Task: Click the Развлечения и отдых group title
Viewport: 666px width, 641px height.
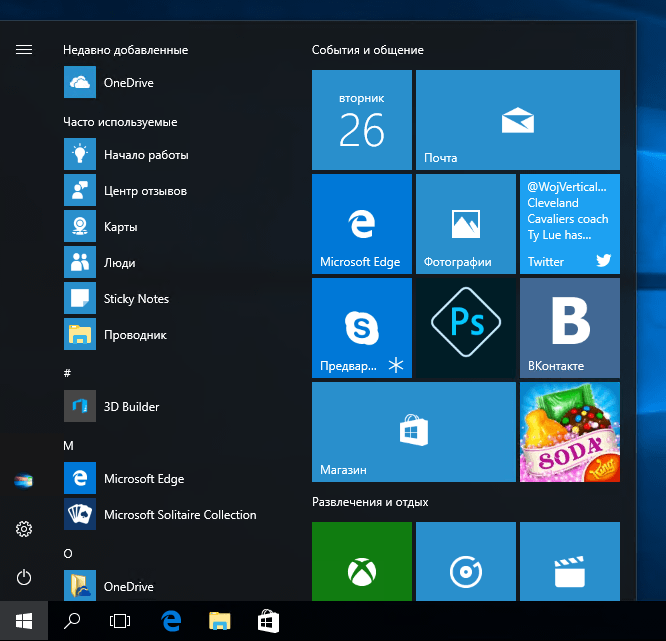Action: [x=370, y=502]
